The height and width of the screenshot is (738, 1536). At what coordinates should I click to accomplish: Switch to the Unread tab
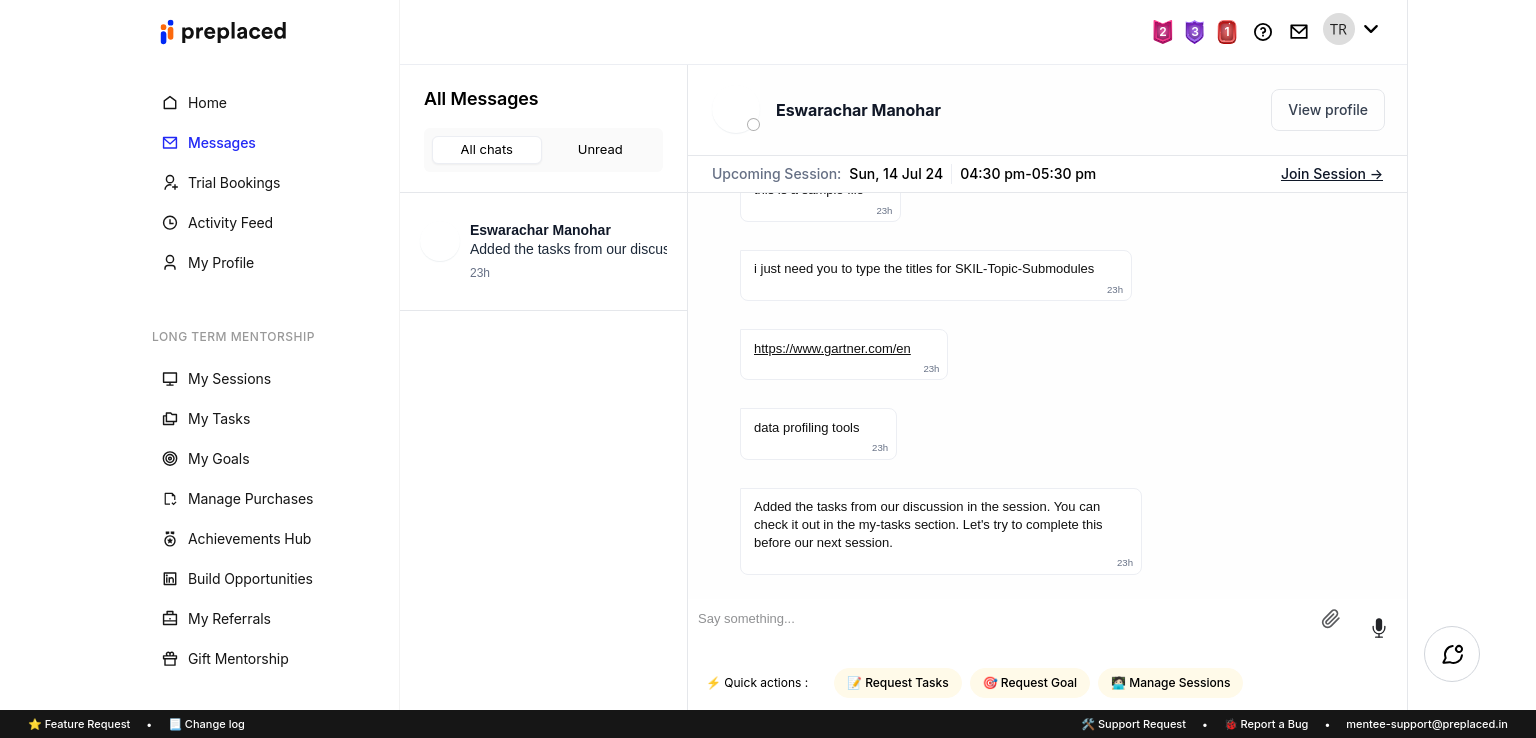coord(600,150)
